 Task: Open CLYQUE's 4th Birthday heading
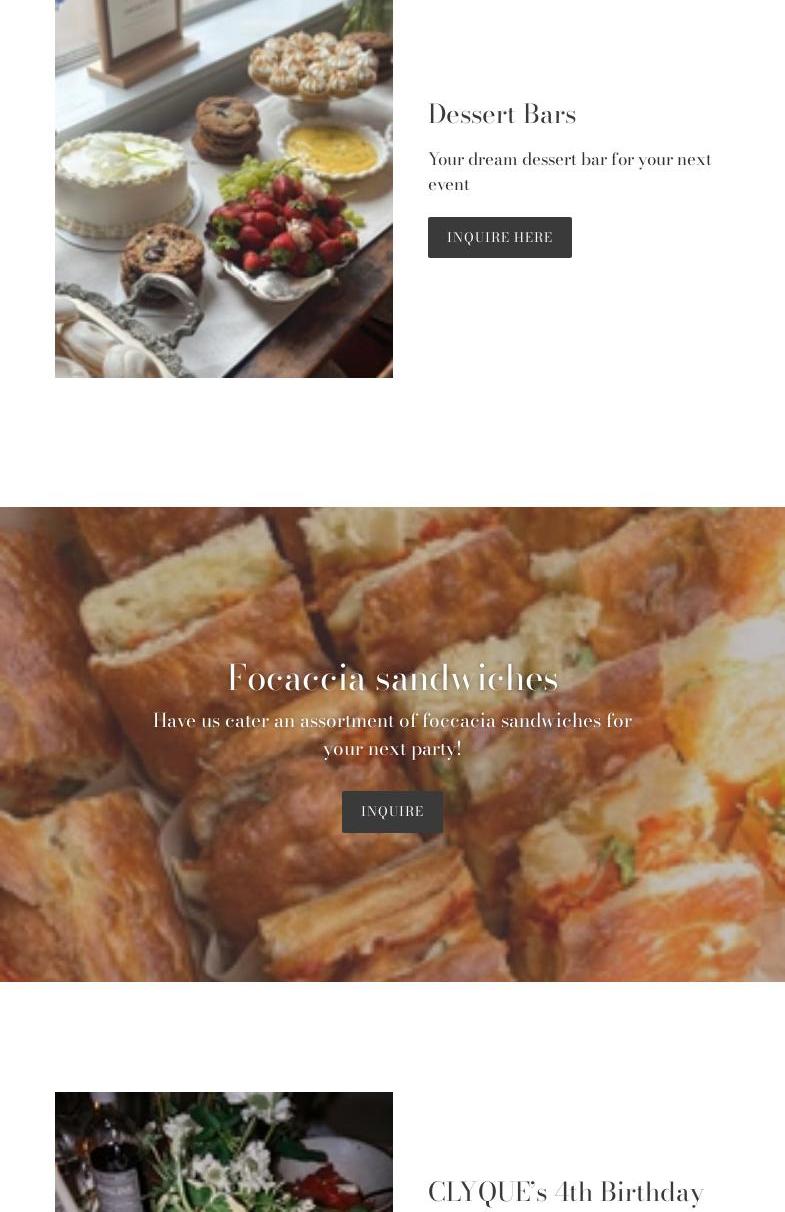(566, 1192)
